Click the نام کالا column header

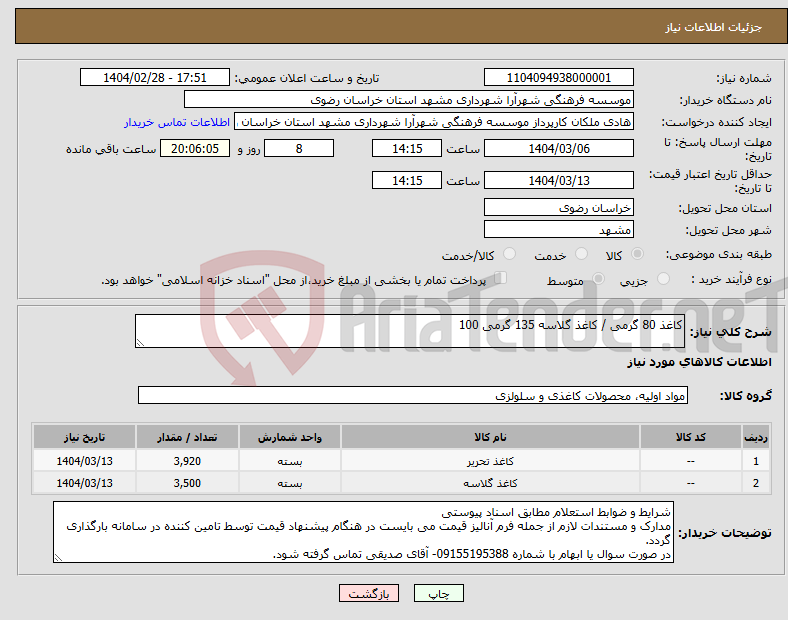click(x=490, y=437)
